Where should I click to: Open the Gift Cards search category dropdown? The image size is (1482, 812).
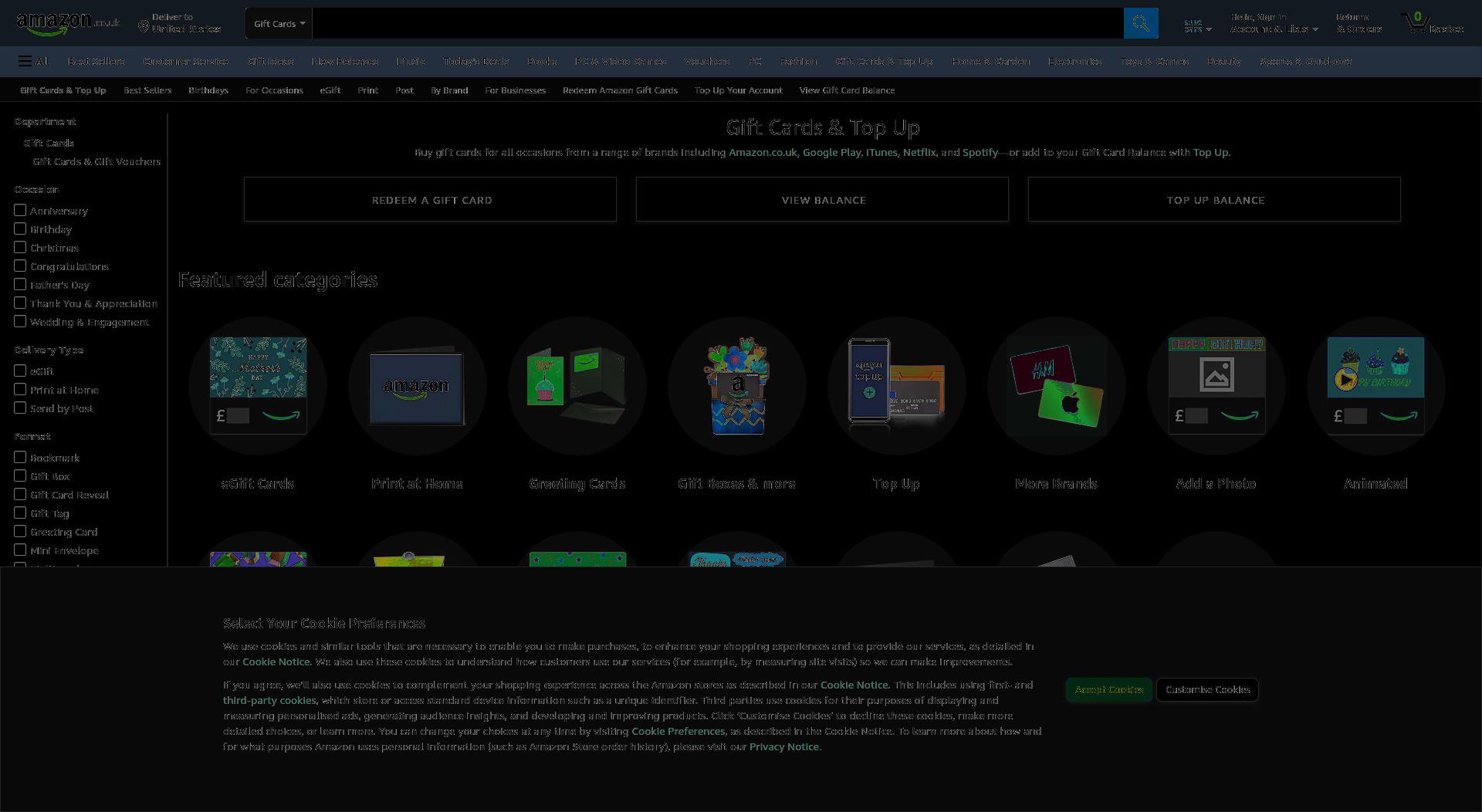point(279,23)
